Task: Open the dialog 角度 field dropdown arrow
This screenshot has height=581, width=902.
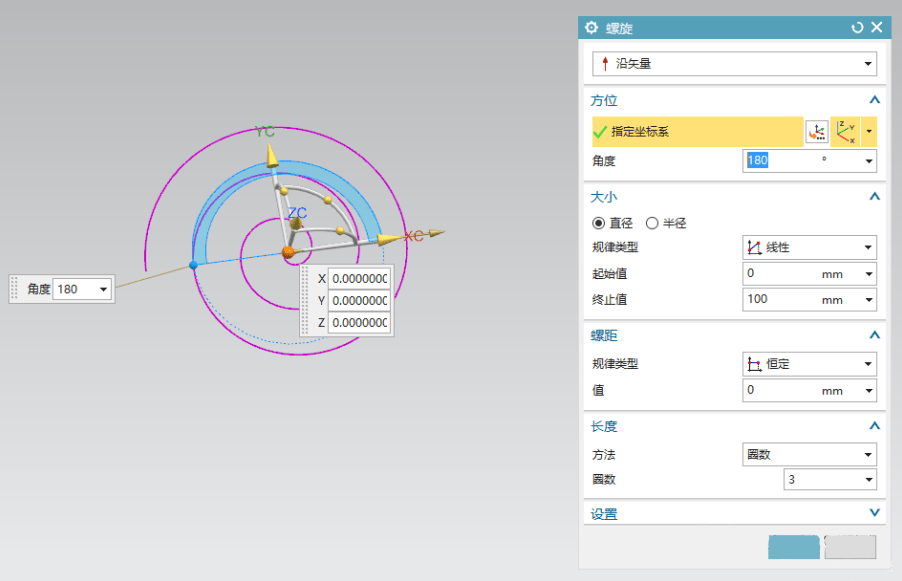Action: [x=869, y=161]
